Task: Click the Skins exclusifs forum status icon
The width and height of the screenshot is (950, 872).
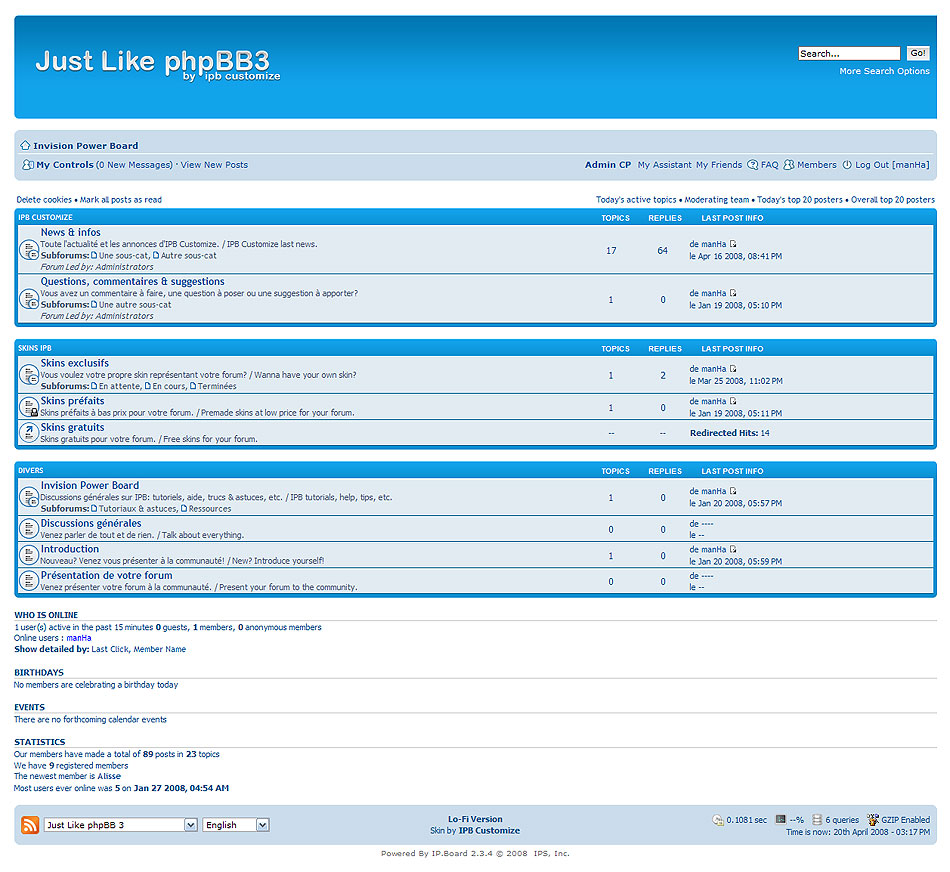Action: click(29, 374)
